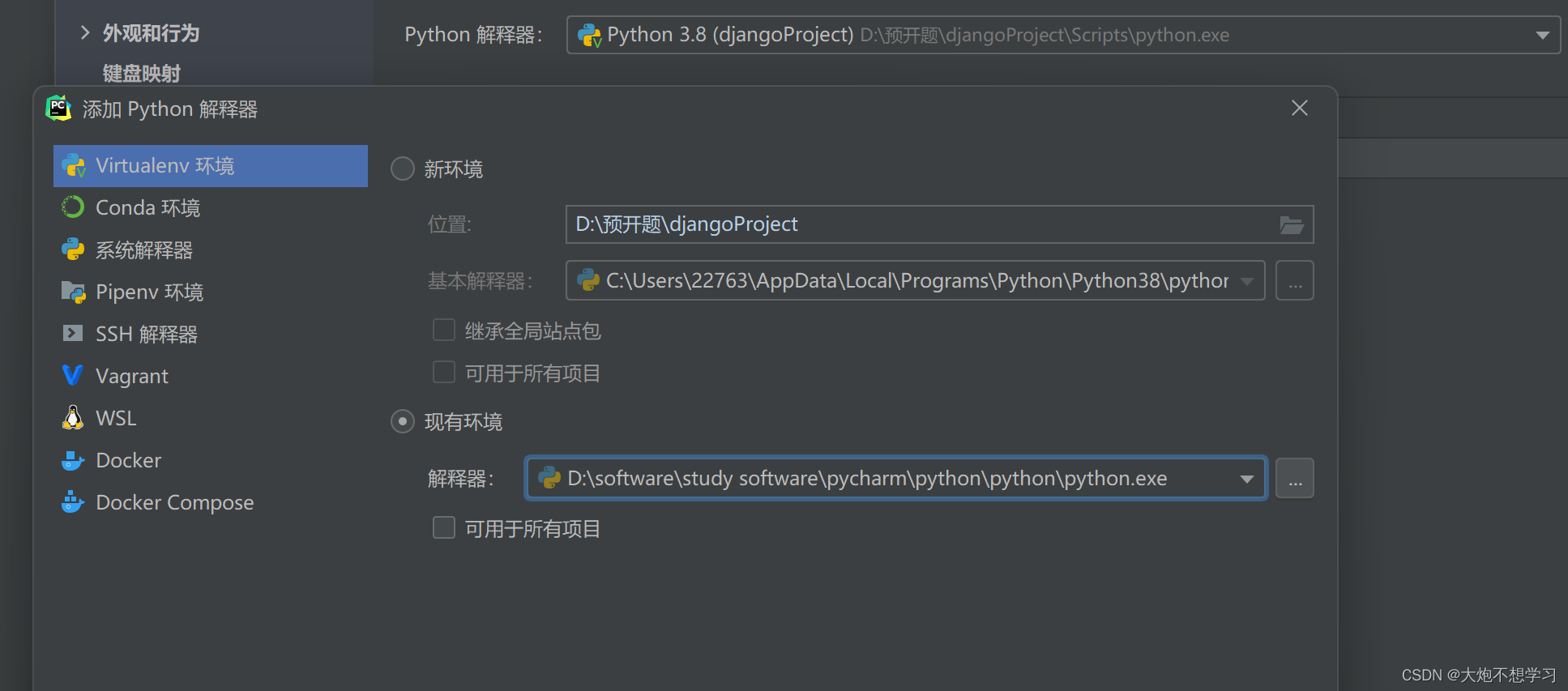
Task: Click the SSH interpreter terminal icon
Action: pyautogui.click(x=73, y=333)
